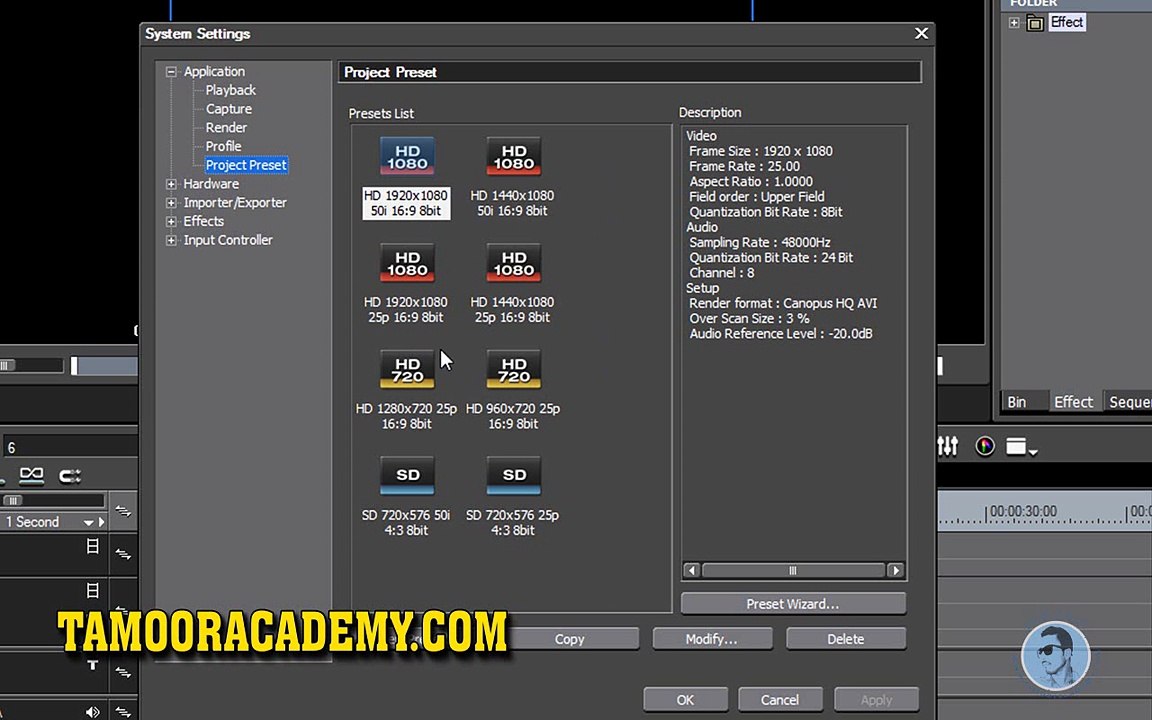Toggle sync-lock on first video track

click(x=123, y=554)
